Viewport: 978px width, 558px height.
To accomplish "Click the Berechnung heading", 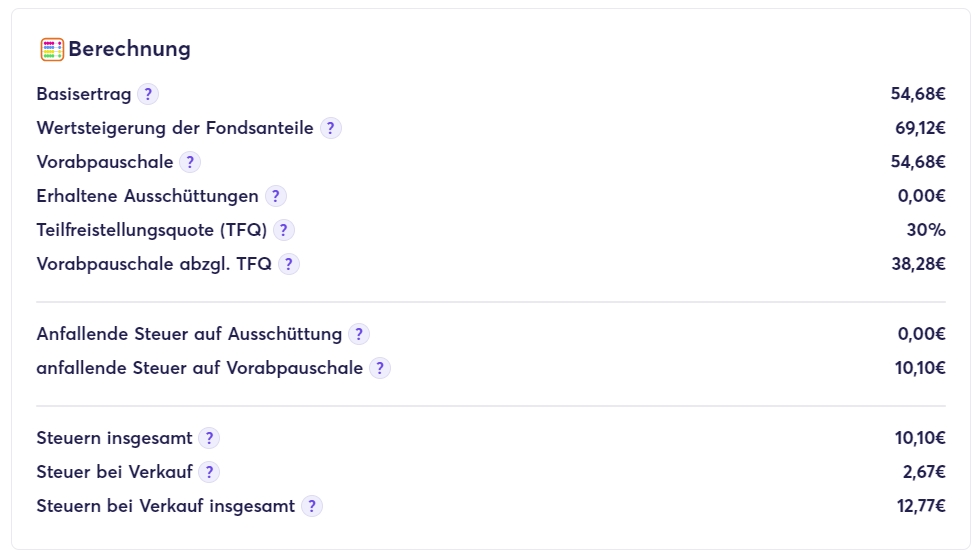I will [x=129, y=49].
